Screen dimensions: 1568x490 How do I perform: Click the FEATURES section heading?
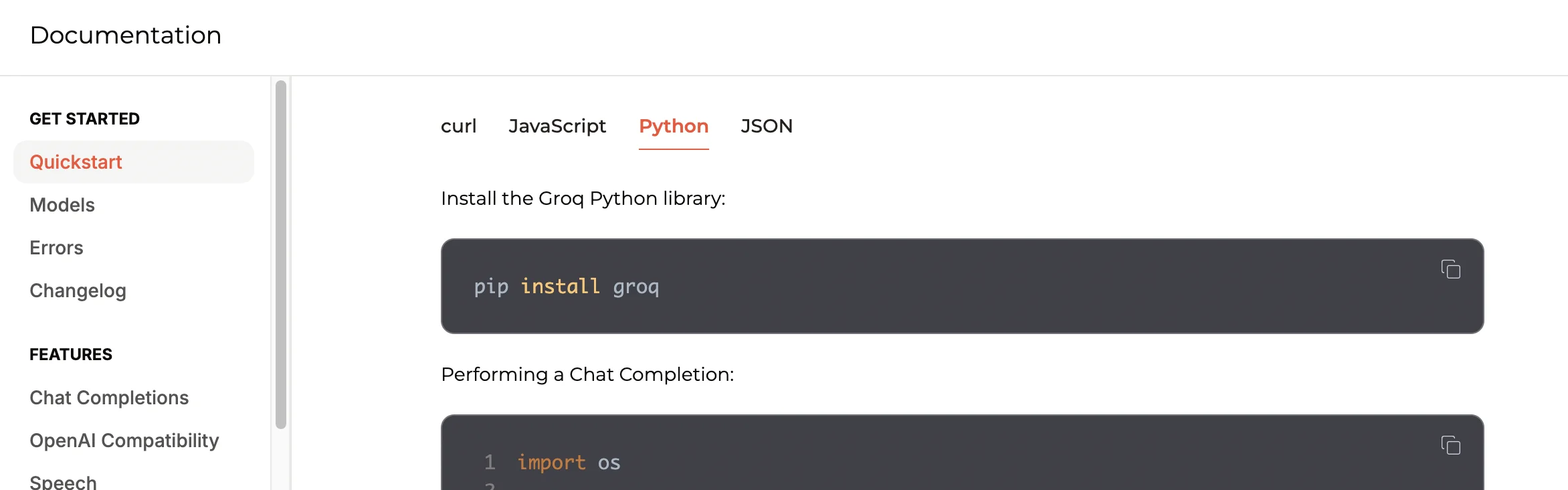[71, 355]
